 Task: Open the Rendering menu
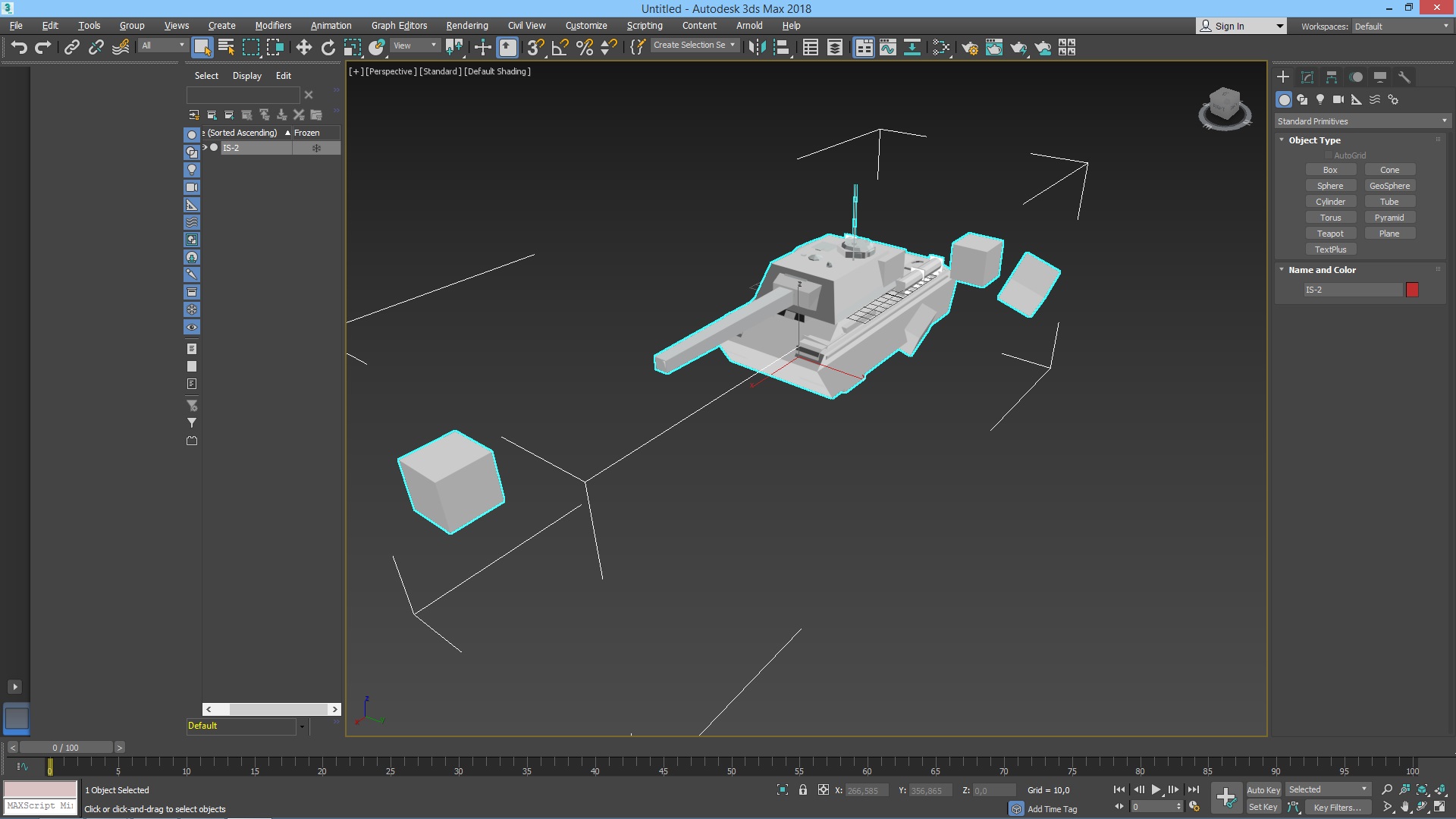point(466,25)
